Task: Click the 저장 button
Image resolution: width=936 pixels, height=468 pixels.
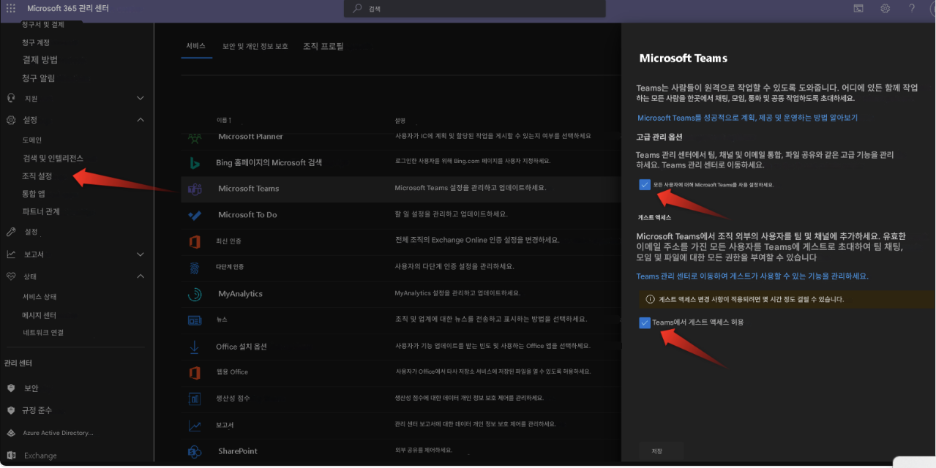Action: click(x=657, y=451)
